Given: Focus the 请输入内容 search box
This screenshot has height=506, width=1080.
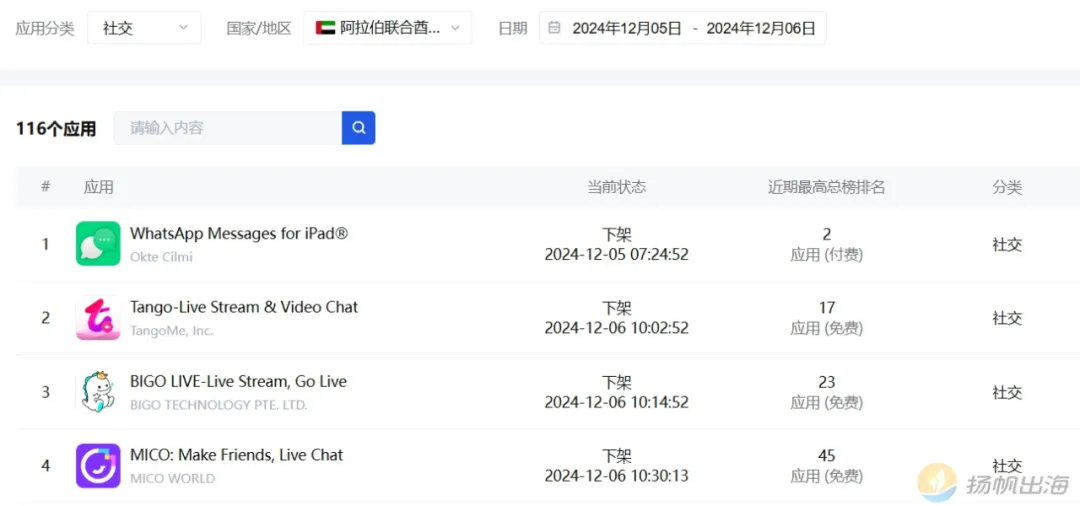Looking at the screenshot, I should pos(228,127).
